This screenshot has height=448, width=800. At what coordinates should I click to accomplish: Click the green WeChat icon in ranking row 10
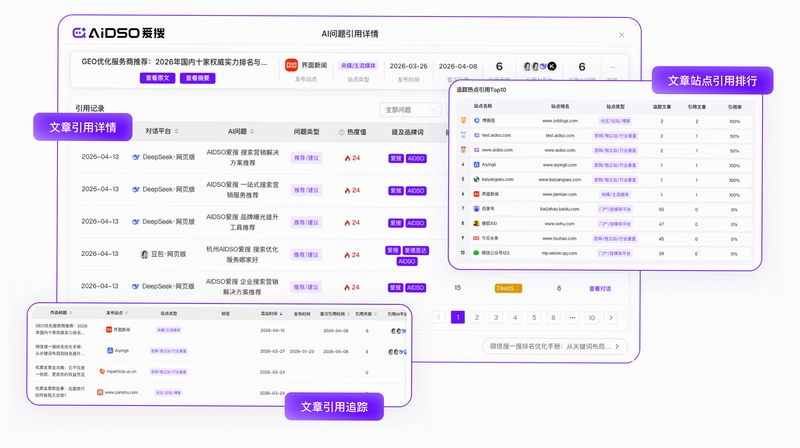click(x=477, y=253)
